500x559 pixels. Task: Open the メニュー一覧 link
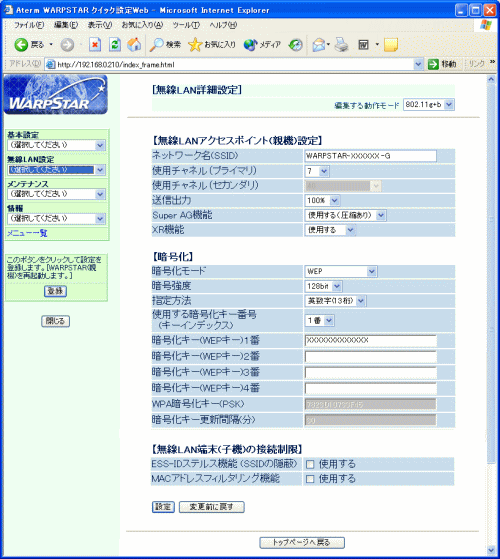(x=27, y=234)
